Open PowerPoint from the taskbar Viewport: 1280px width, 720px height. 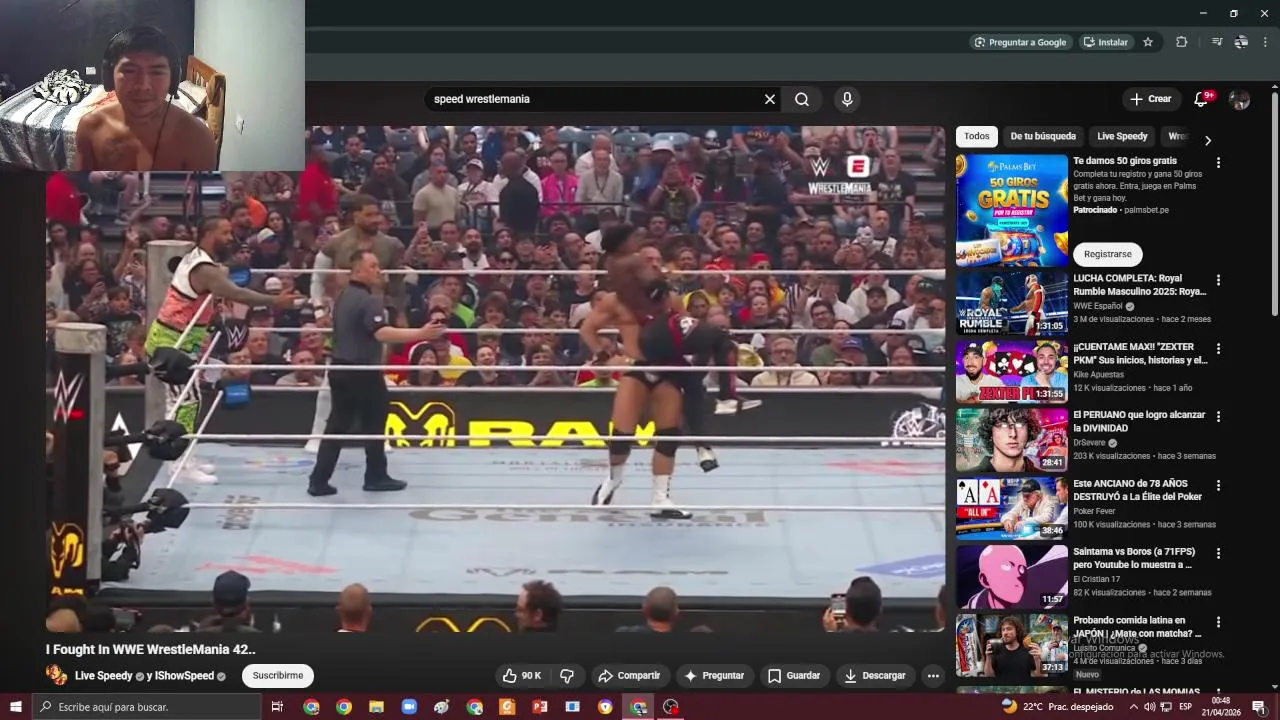(x=540, y=707)
